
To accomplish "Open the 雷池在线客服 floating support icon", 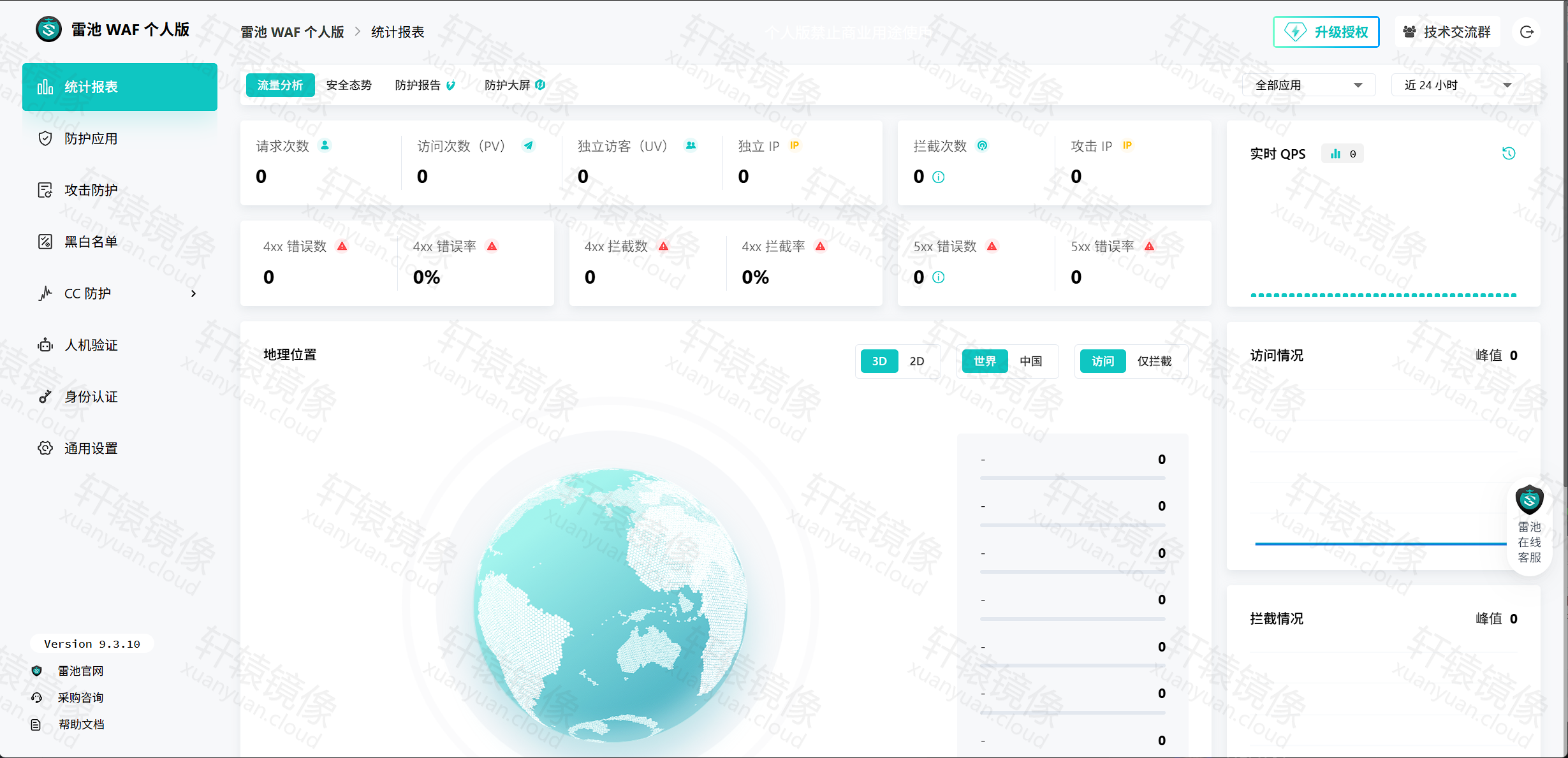I will point(1529,527).
